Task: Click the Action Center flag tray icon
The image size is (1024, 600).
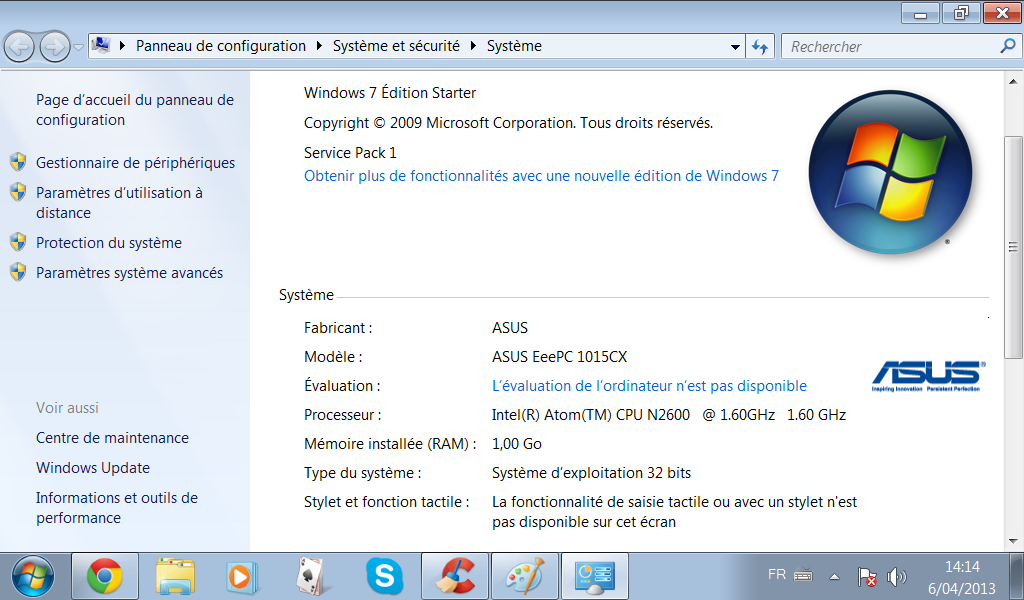Action: (x=867, y=576)
